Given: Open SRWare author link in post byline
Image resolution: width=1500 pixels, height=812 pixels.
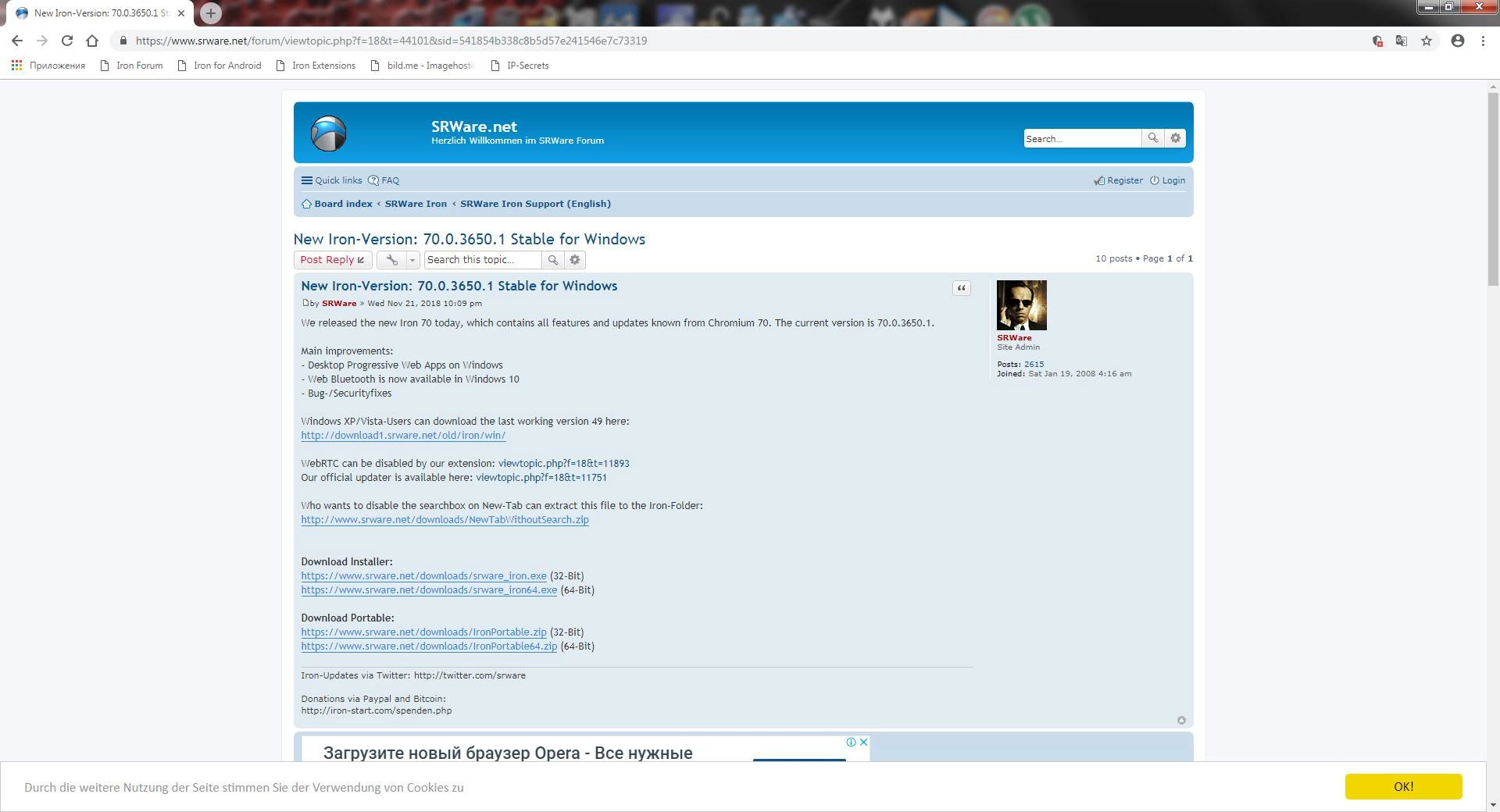Looking at the screenshot, I should tap(339, 304).
